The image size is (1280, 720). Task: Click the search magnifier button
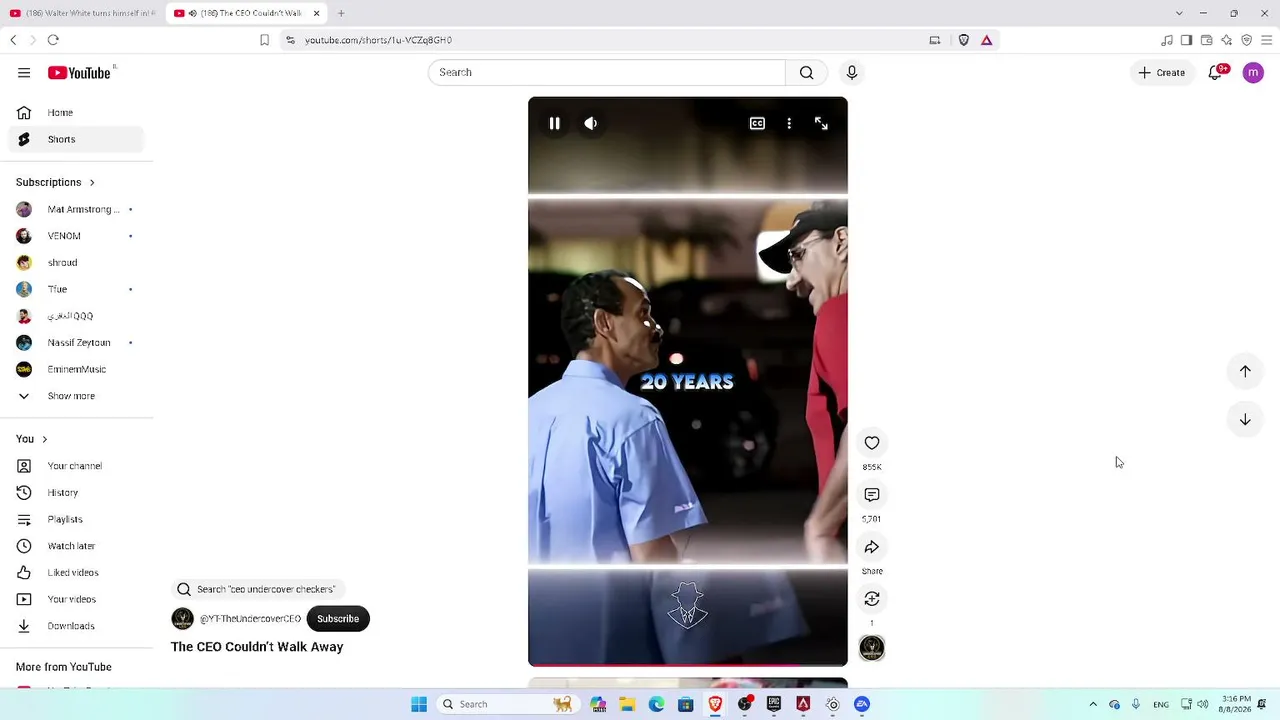point(806,72)
